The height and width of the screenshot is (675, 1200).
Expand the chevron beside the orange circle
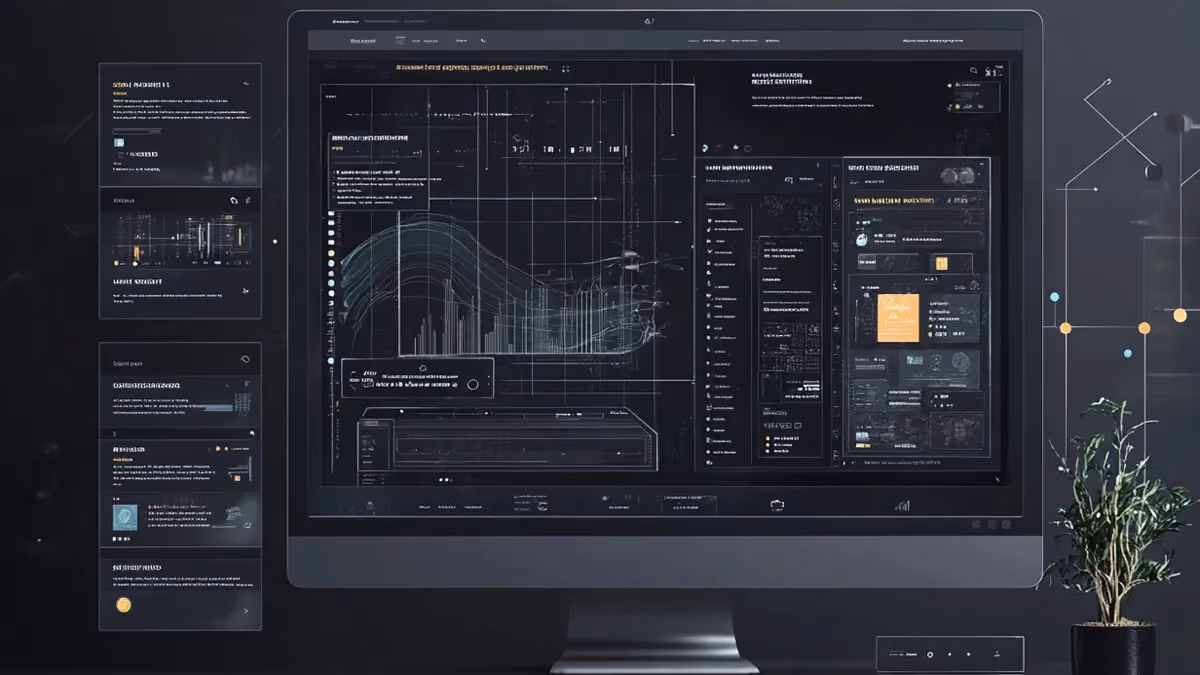[x=245, y=609]
